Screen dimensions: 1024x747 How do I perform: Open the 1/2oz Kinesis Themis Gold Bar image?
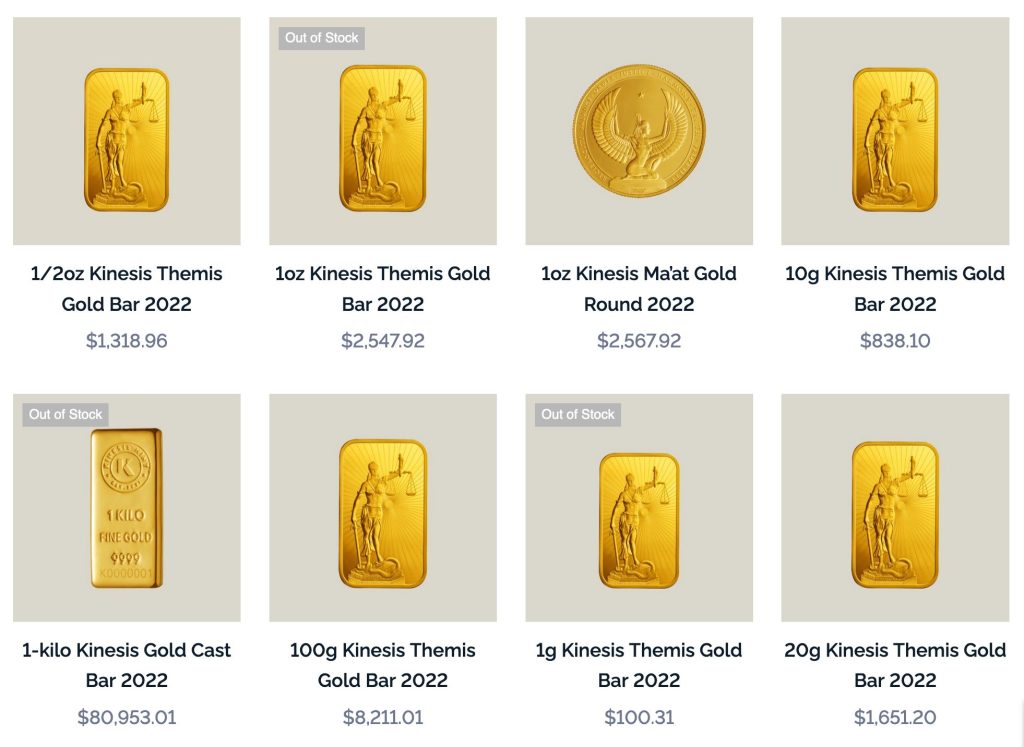coord(126,138)
